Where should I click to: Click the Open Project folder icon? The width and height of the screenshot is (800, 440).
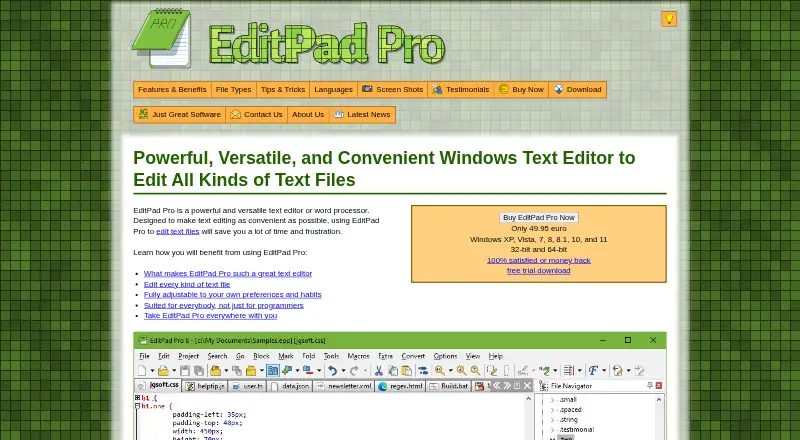coord(215,371)
